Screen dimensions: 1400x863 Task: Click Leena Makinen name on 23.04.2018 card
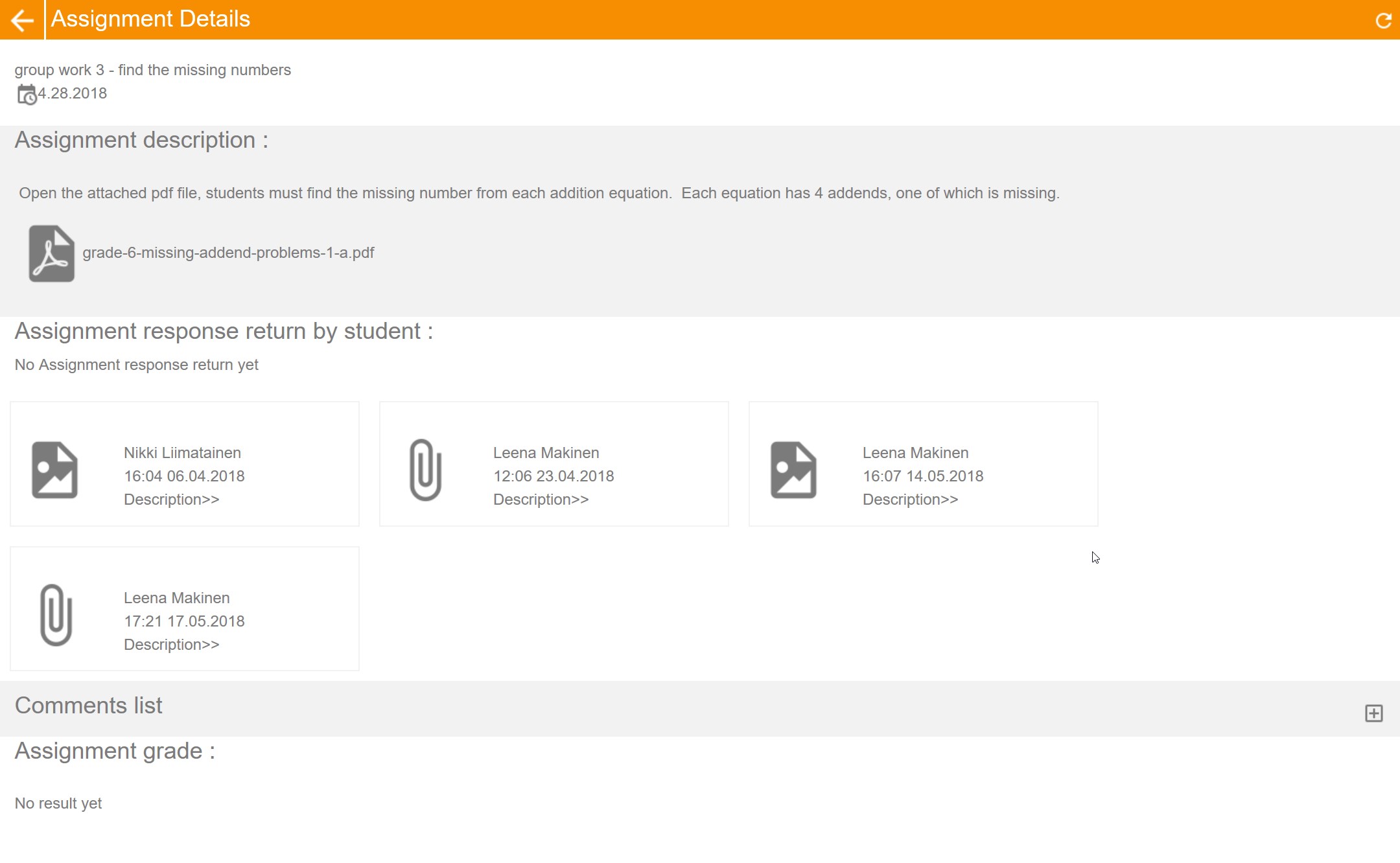click(x=546, y=453)
